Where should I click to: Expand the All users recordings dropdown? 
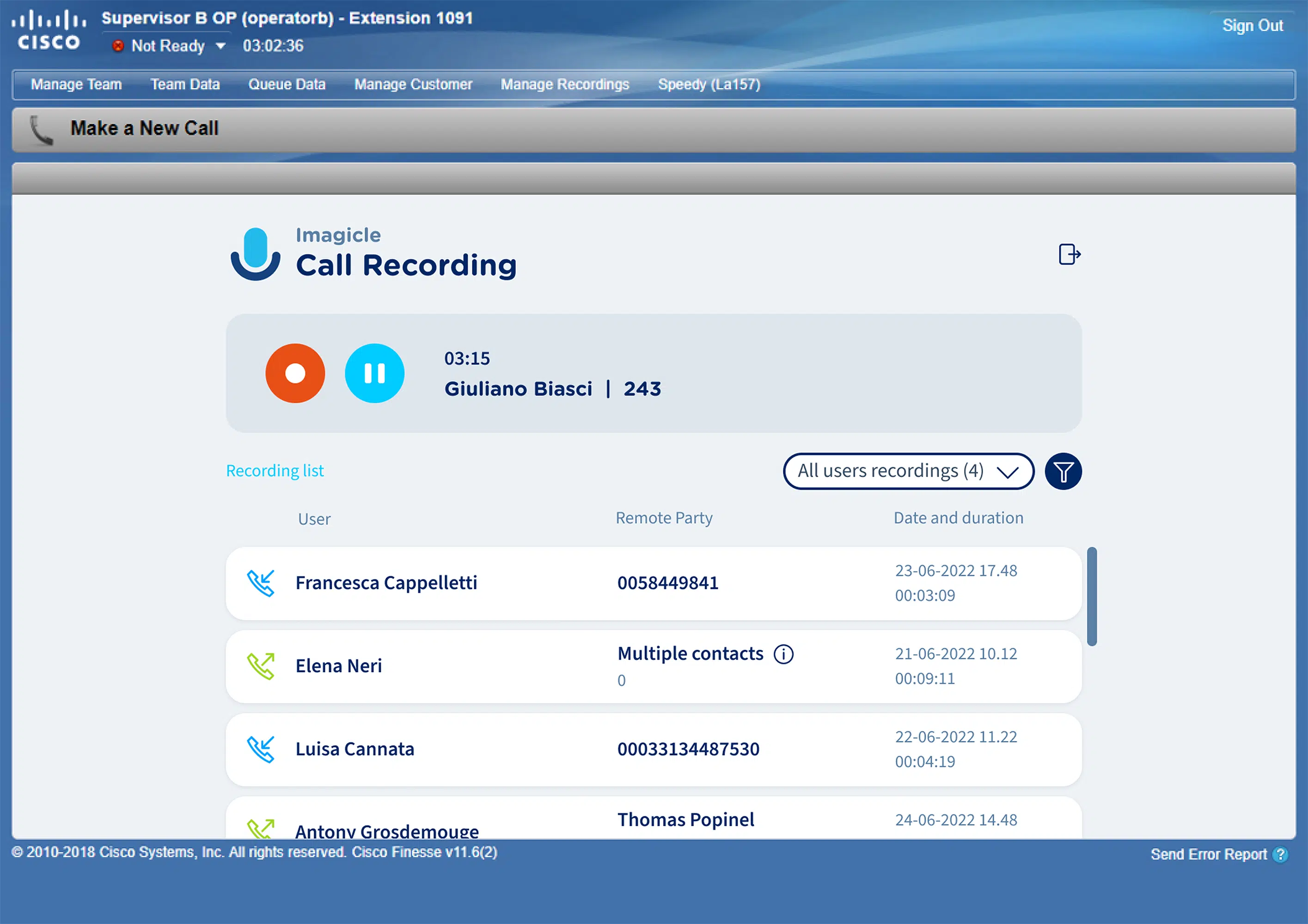pos(908,471)
